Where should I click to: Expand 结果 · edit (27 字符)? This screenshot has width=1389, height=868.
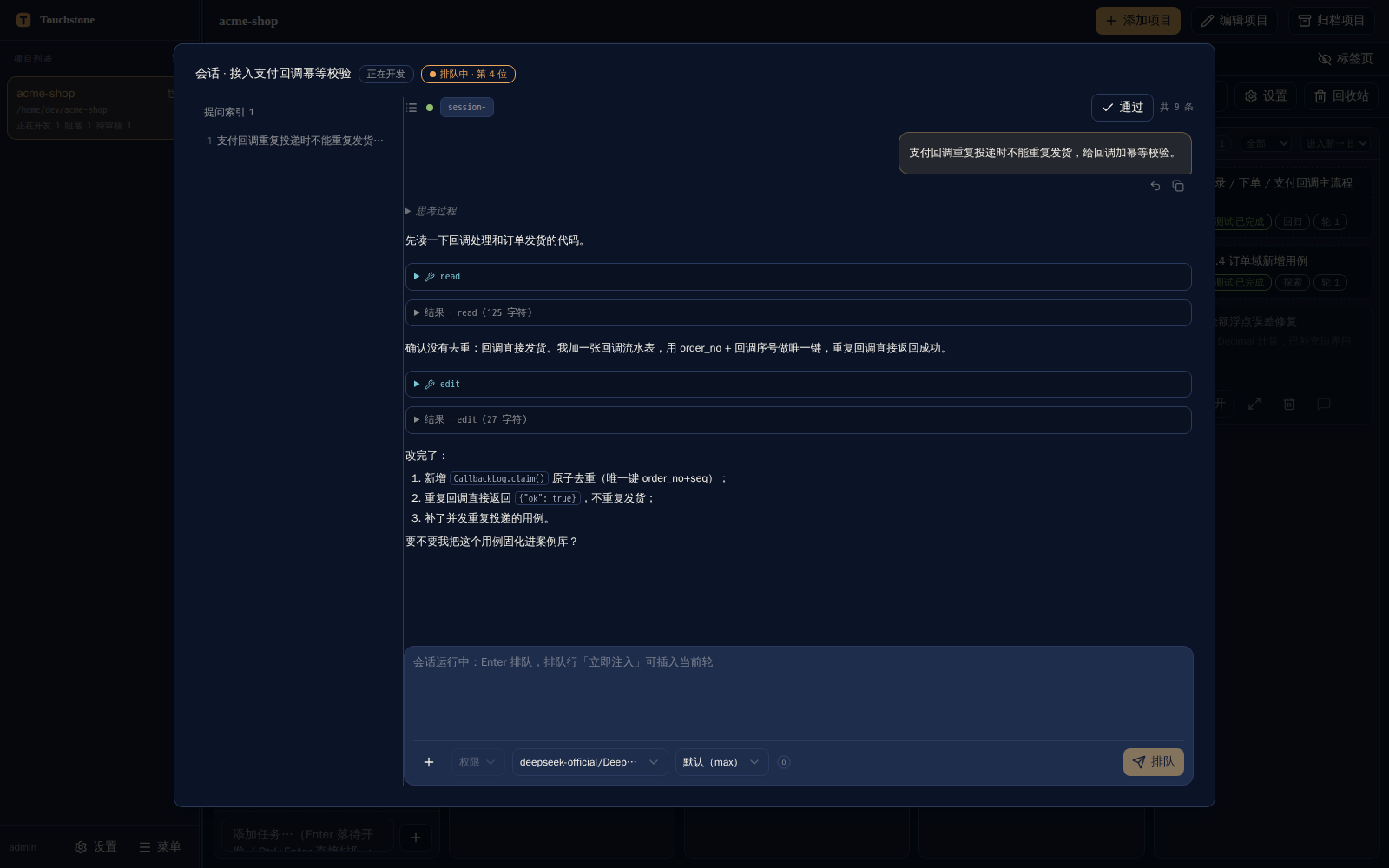tap(798, 420)
